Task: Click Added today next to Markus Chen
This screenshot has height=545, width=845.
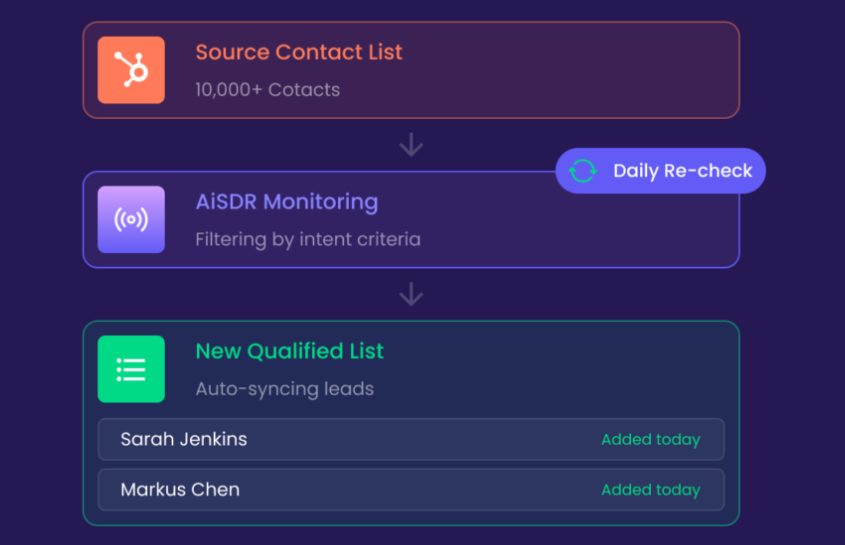Action: coord(650,490)
